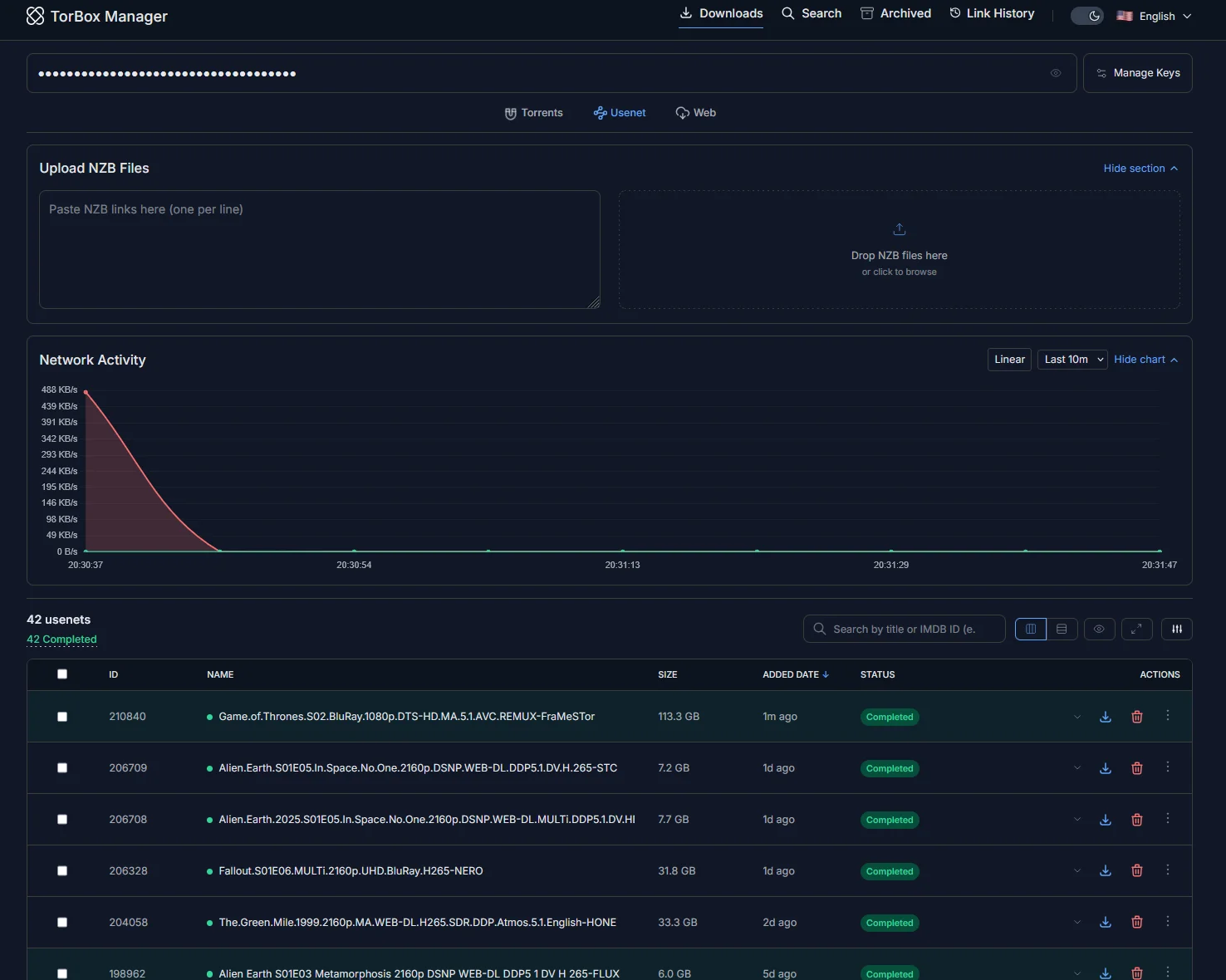Image resolution: width=1226 pixels, height=980 pixels.
Task: Tick the select-all checkbox in table header
Action: 62,674
